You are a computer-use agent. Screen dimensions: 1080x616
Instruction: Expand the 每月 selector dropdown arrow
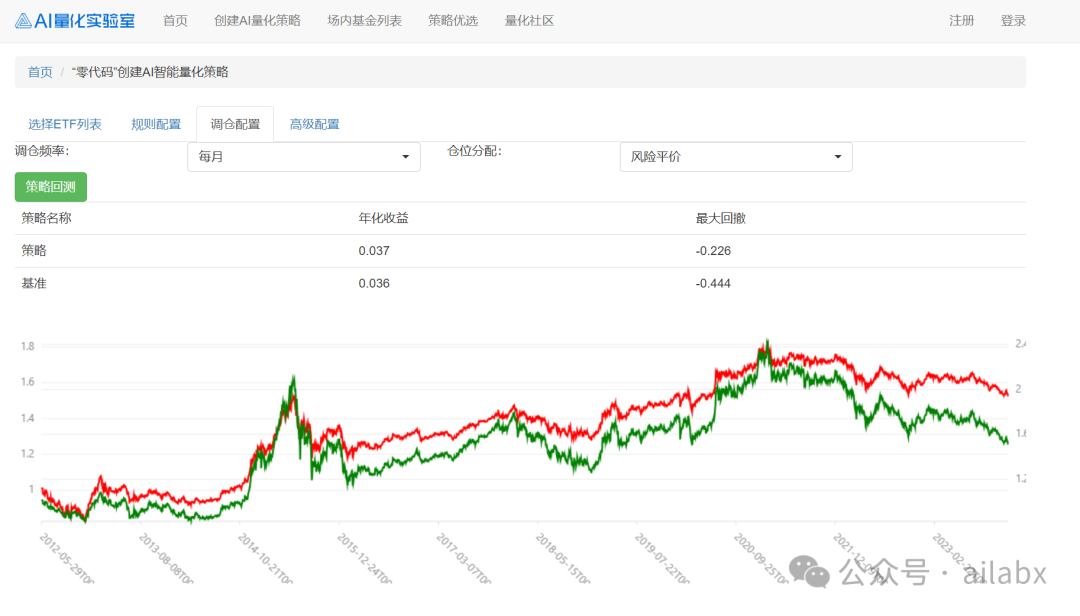pyautogui.click(x=404, y=157)
